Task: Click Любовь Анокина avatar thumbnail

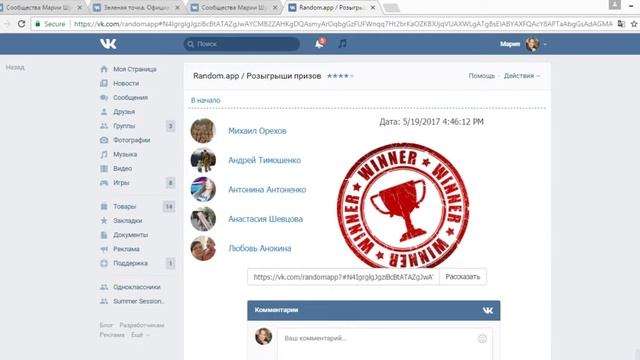Action: click(x=203, y=248)
